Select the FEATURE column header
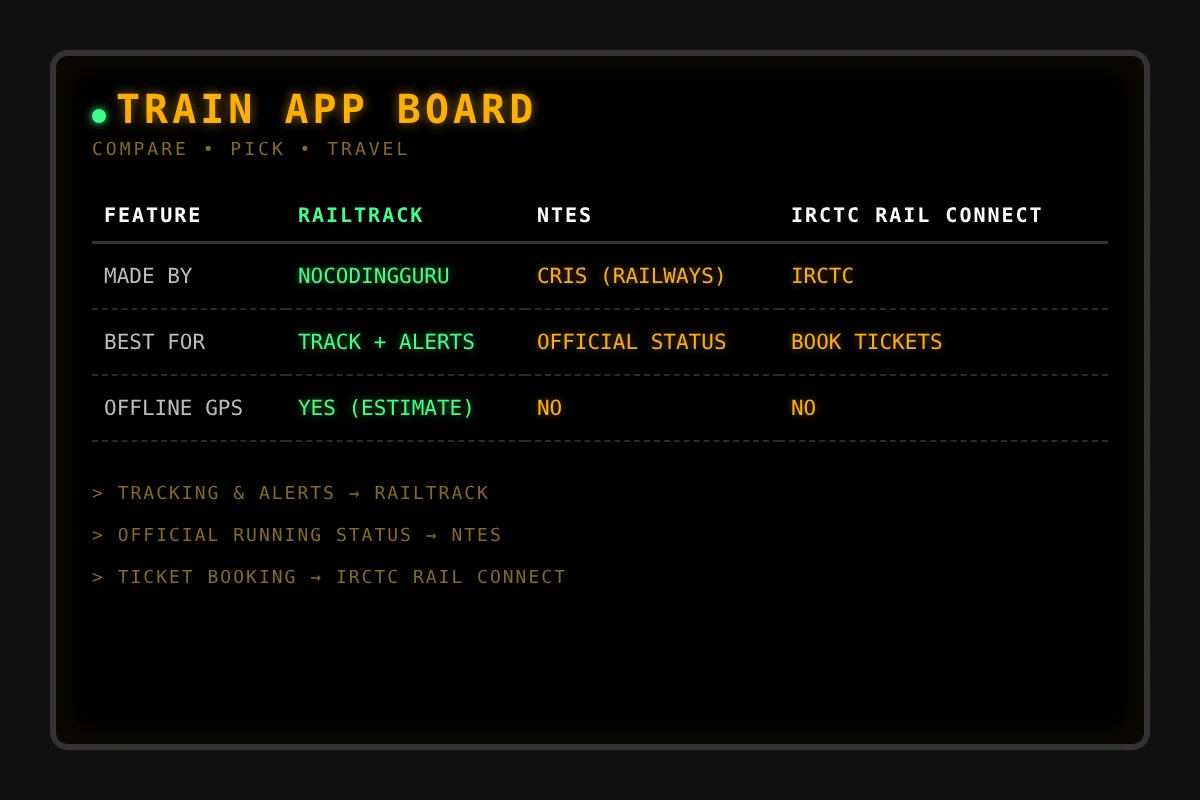Image resolution: width=1200 pixels, height=800 pixels. [153, 215]
